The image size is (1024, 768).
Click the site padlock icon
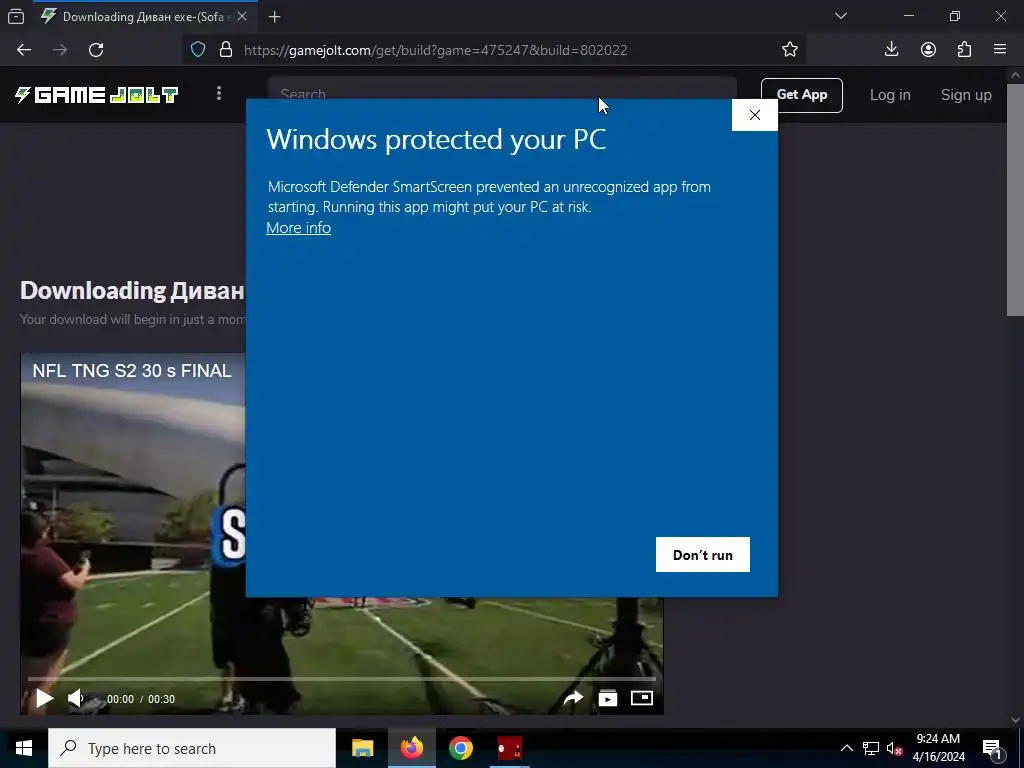[x=226, y=50]
